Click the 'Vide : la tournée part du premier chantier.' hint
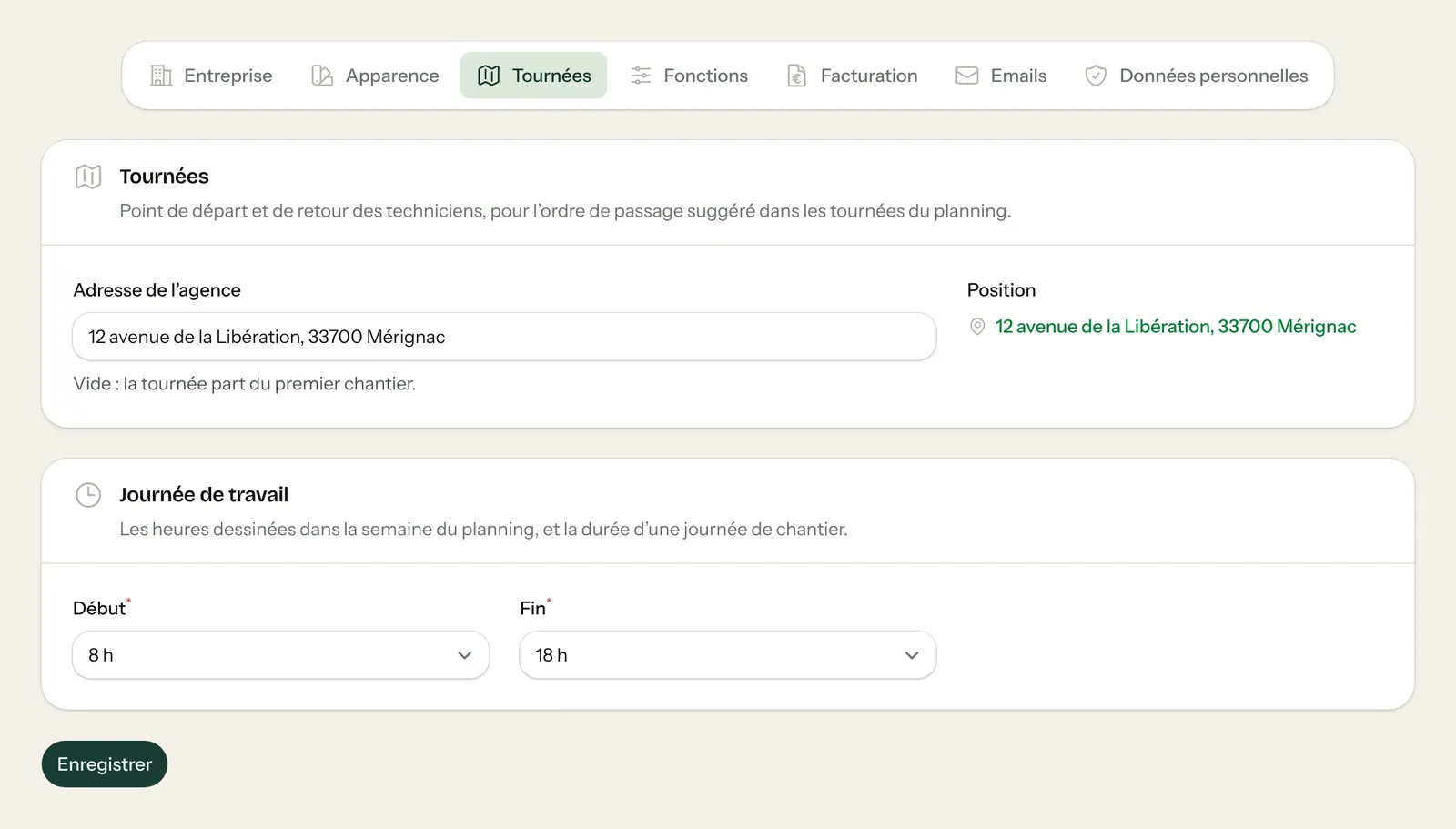 [x=245, y=384]
